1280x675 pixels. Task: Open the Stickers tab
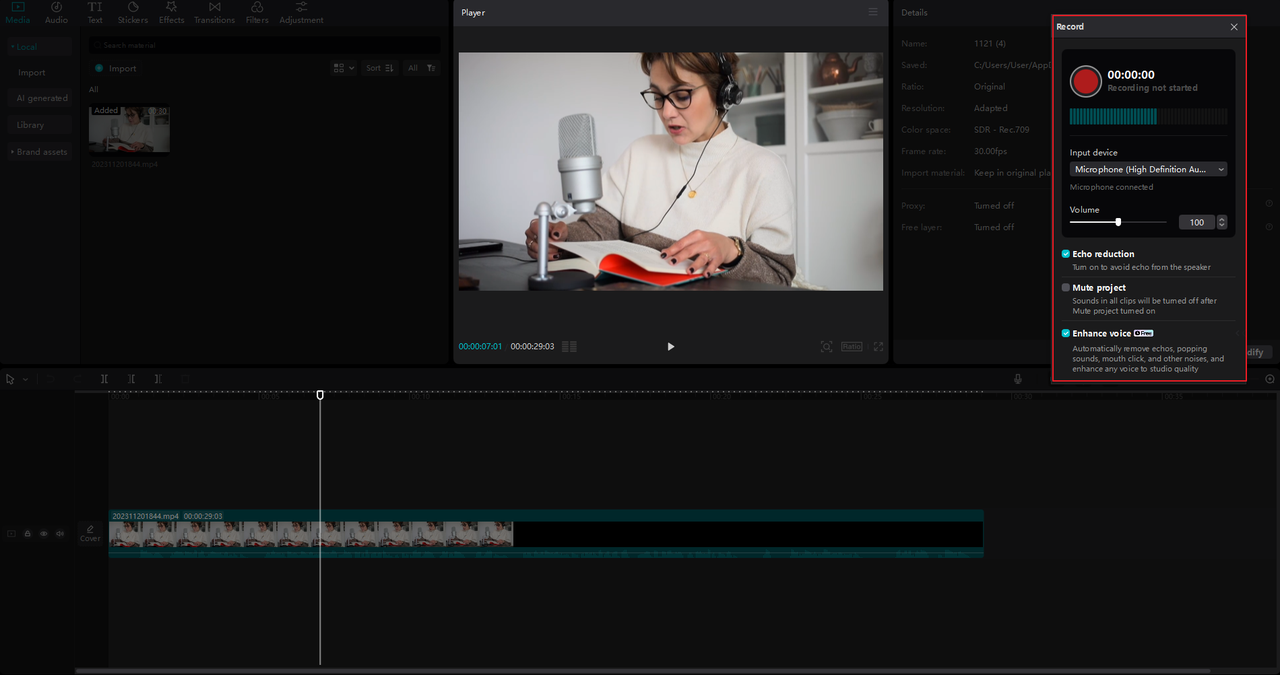(x=132, y=13)
